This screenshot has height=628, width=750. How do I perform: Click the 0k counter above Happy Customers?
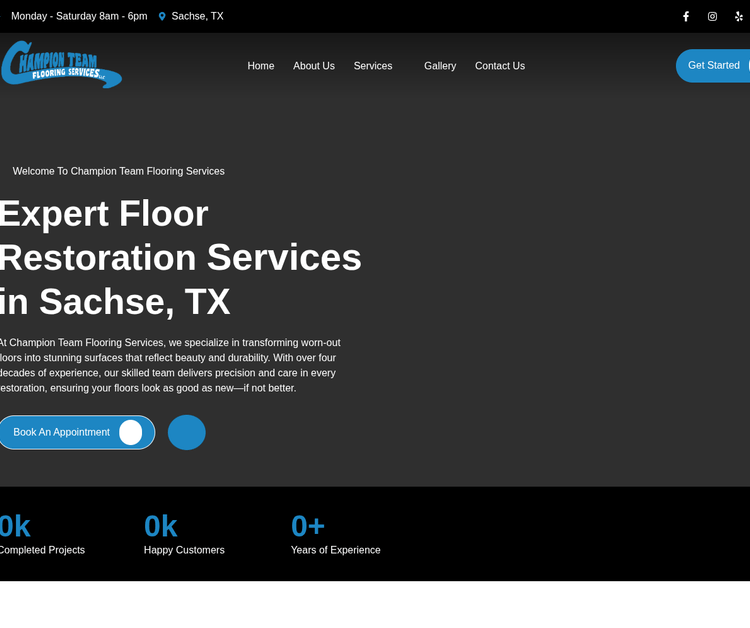(161, 526)
